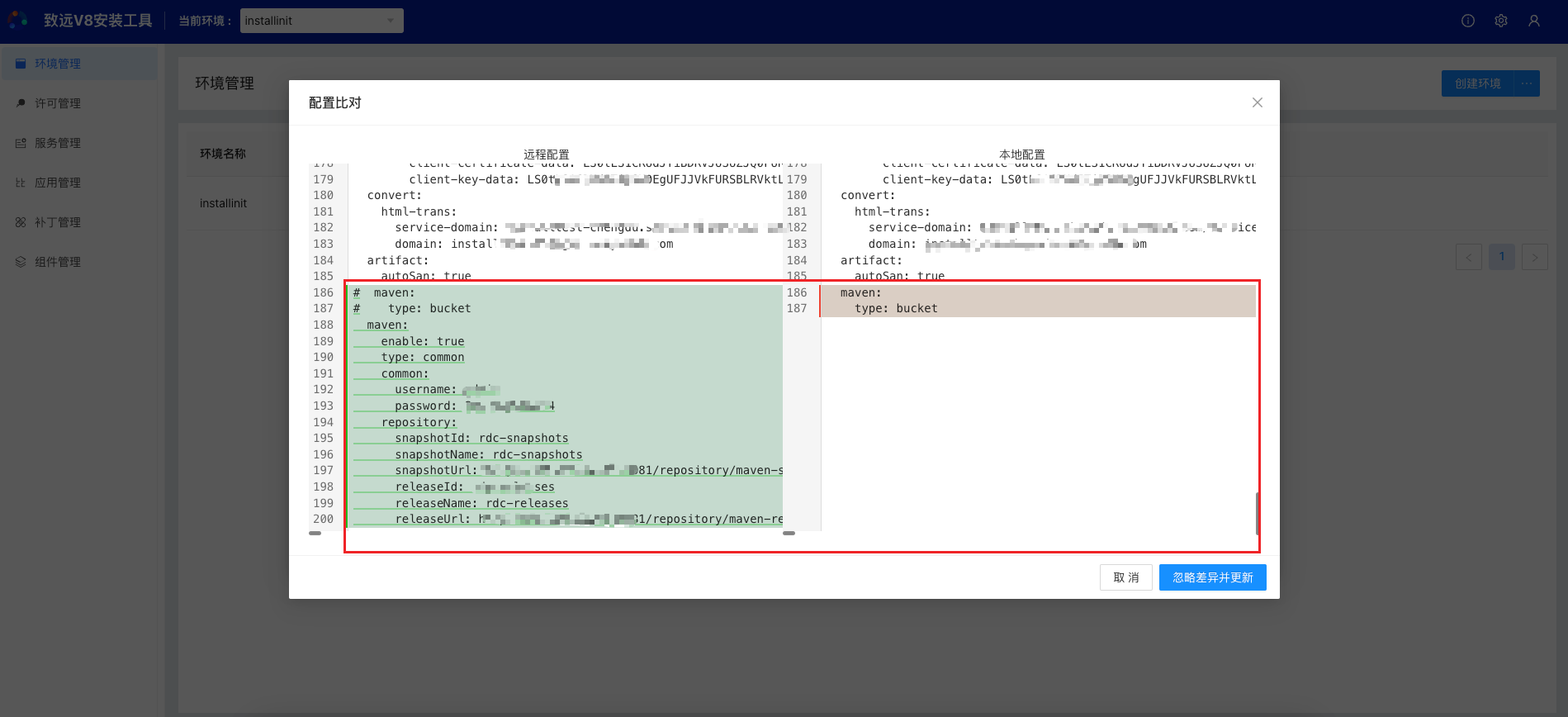Screen dimensions: 1568x717
Task: Open 应用管理 menu item
Action: pyautogui.click(x=79, y=183)
